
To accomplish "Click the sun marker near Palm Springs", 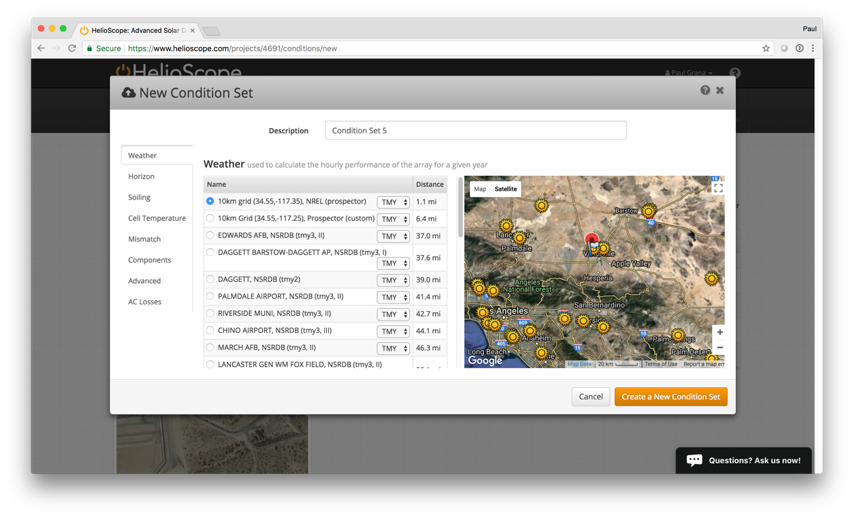I will pos(678,335).
